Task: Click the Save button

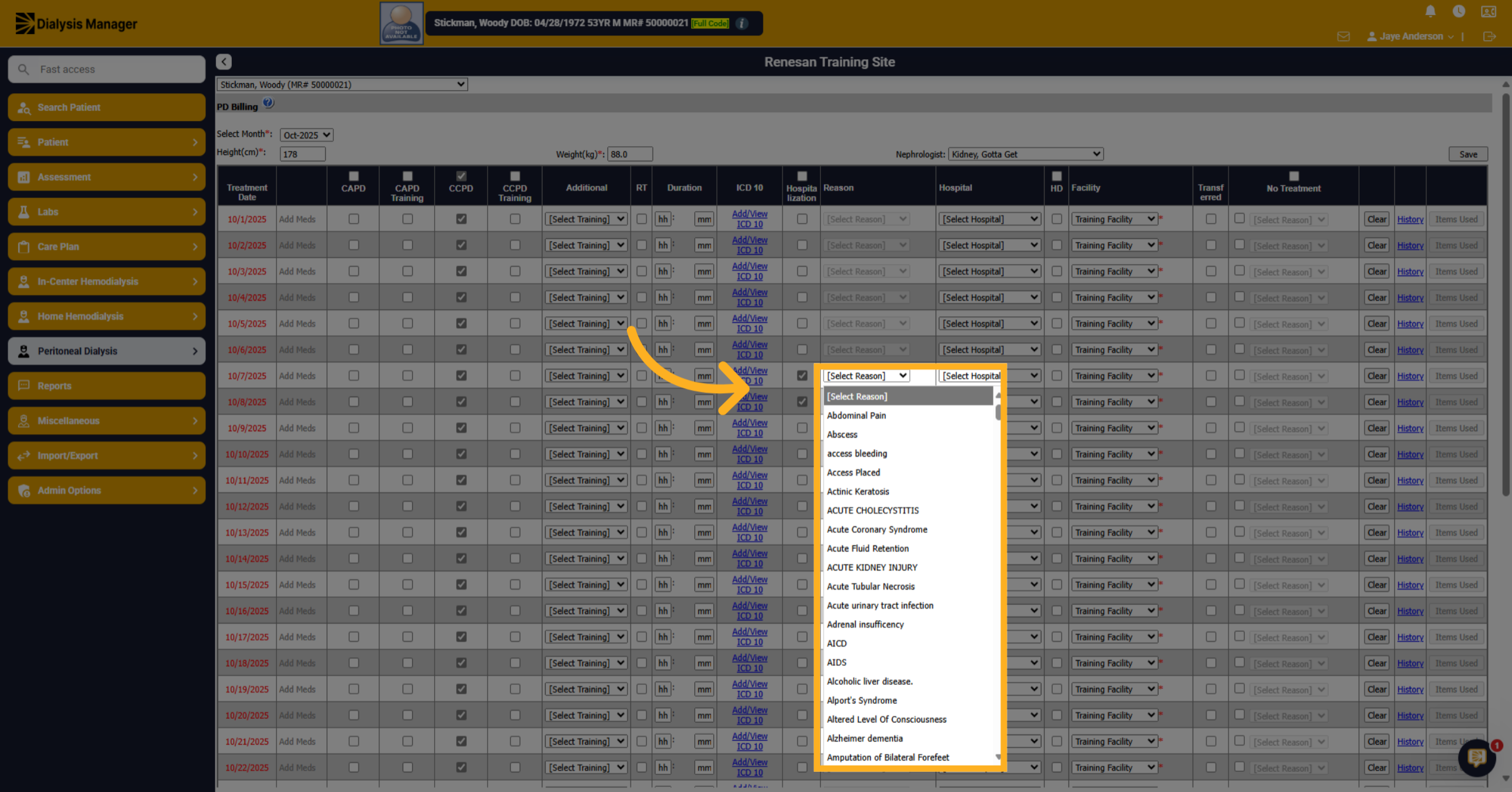Action: pos(1468,154)
